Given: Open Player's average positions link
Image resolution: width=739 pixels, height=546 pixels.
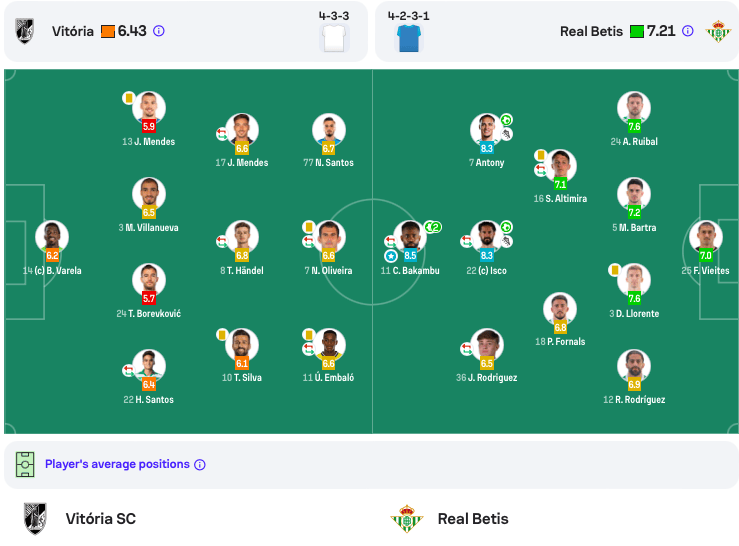Looking at the screenshot, I should coord(117,464).
